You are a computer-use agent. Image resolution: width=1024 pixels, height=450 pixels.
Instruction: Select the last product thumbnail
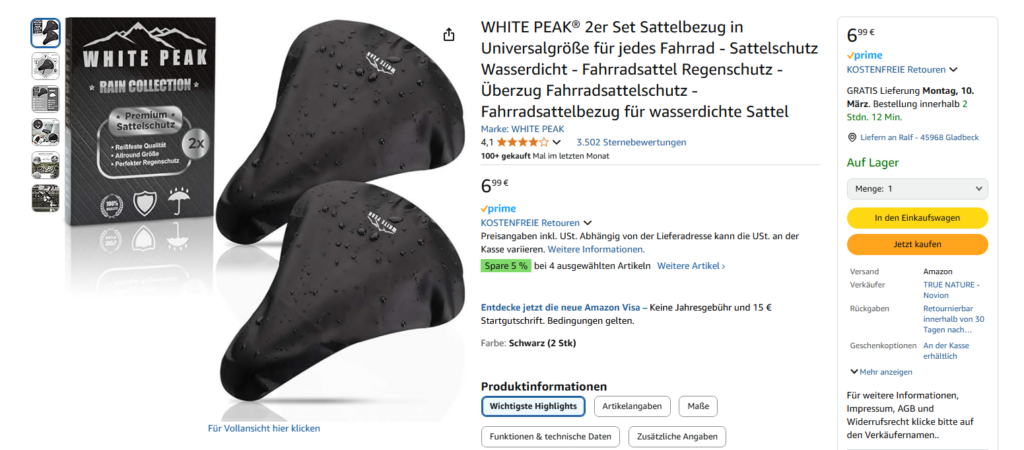[45, 198]
